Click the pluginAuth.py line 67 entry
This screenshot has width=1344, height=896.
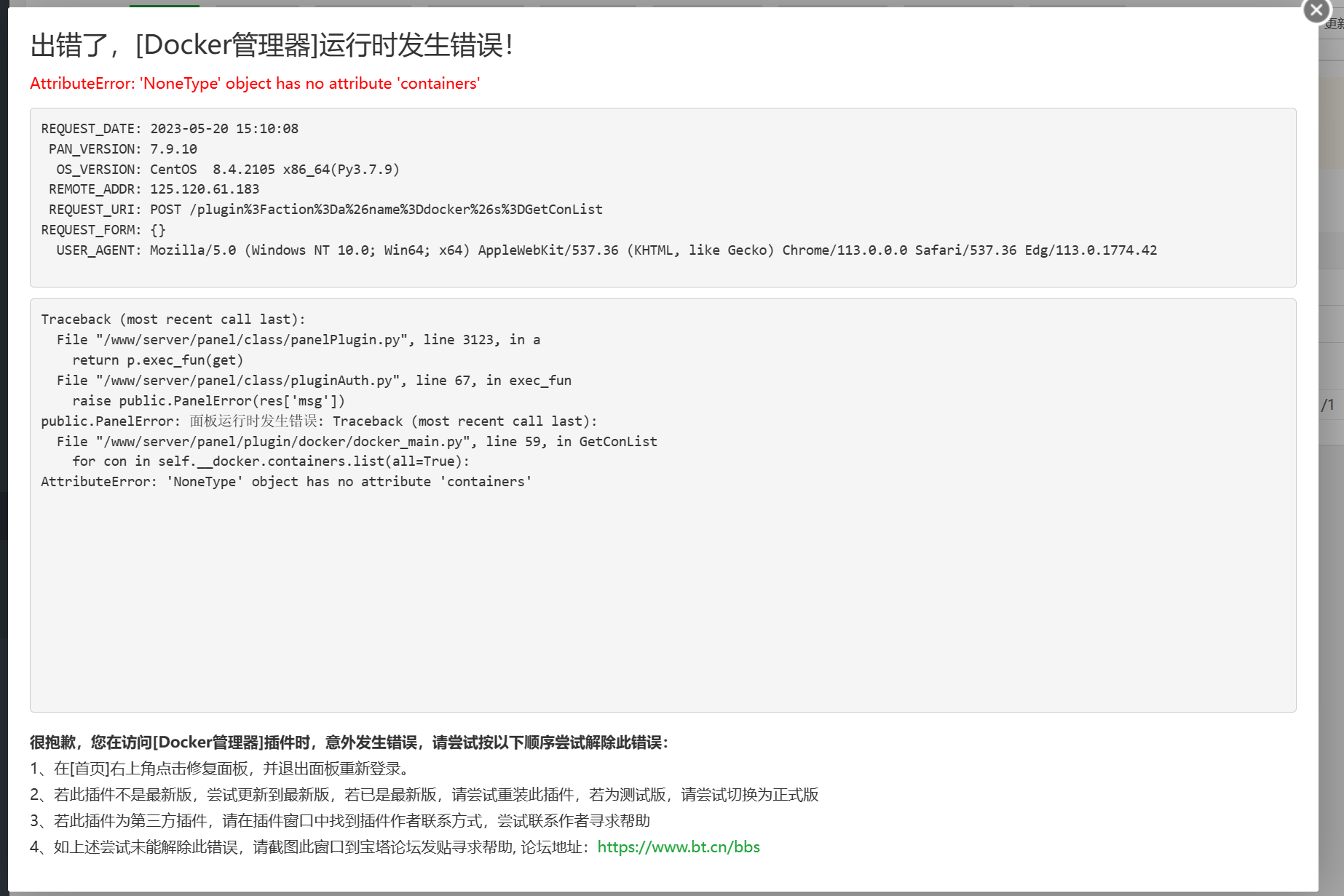(x=314, y=381)
